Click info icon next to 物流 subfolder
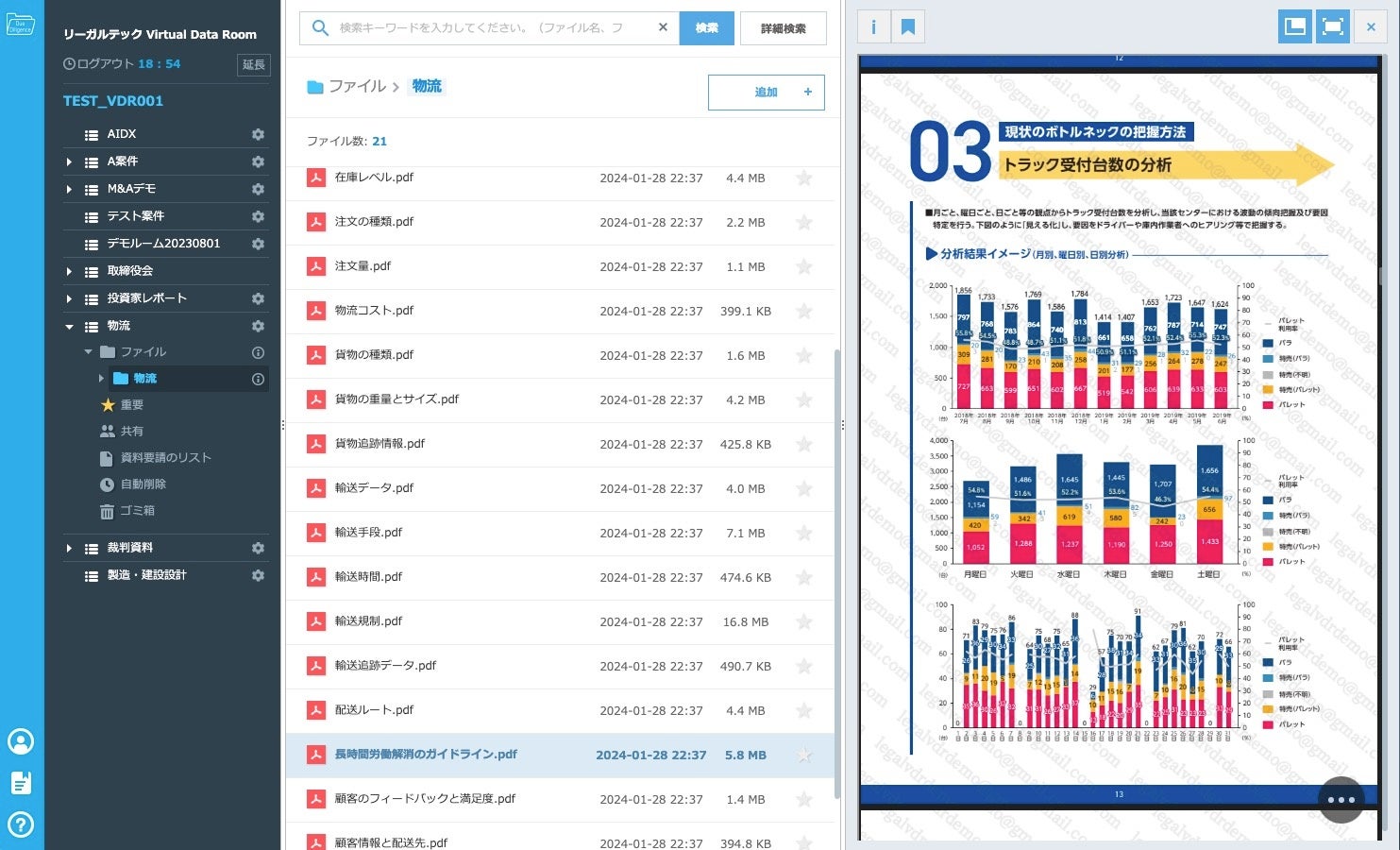Viewport: 1400px width, 850px height. pyautogui.click(x=258, y=379)
